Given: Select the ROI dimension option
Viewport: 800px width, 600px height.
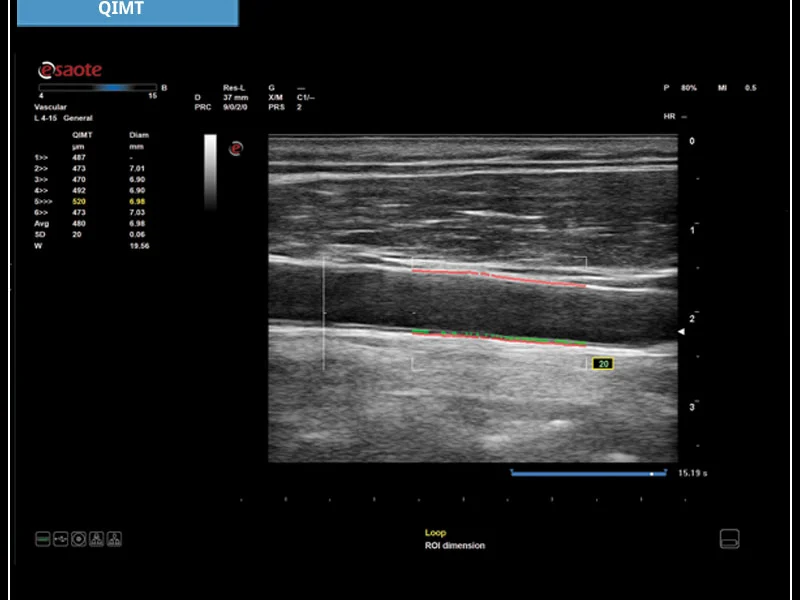Looking at the screenshot, I should 455,546.
